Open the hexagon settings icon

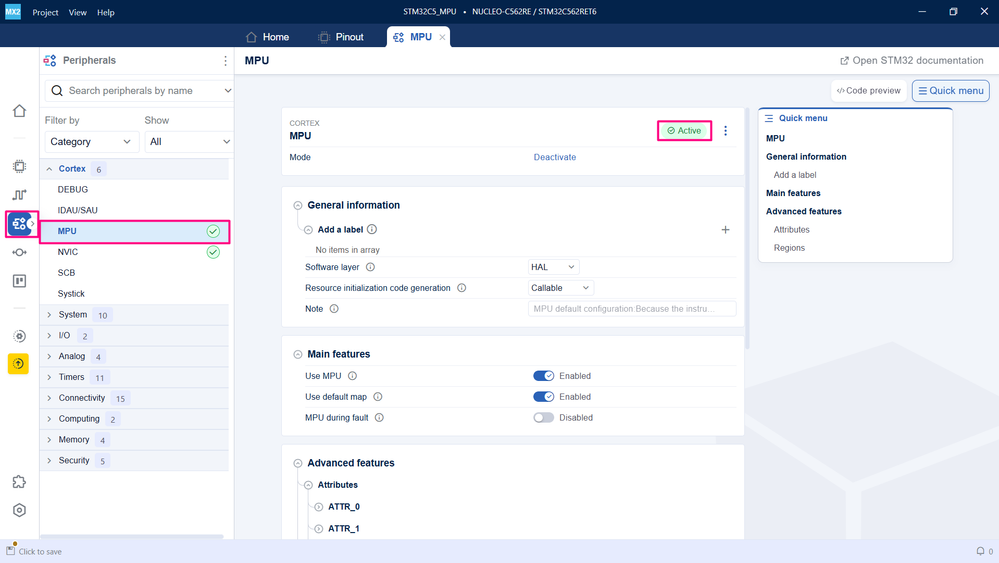(x=19, y=510)
